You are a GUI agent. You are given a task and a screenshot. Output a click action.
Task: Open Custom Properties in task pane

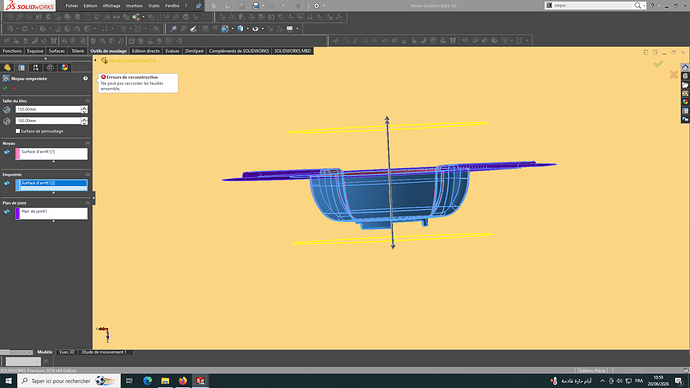click(x=685, y=110)
